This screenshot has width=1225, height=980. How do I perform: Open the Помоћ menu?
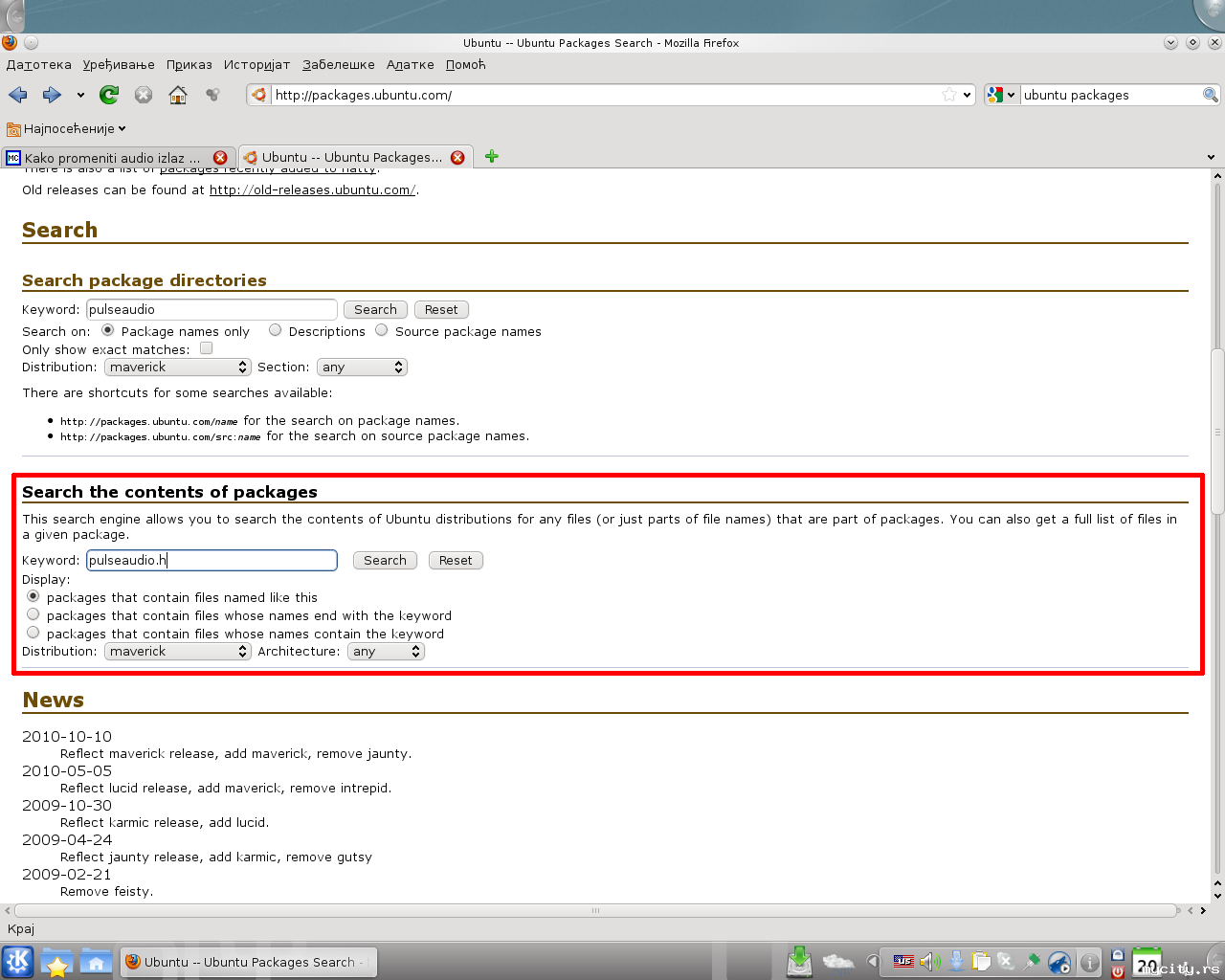click(466, 65)
